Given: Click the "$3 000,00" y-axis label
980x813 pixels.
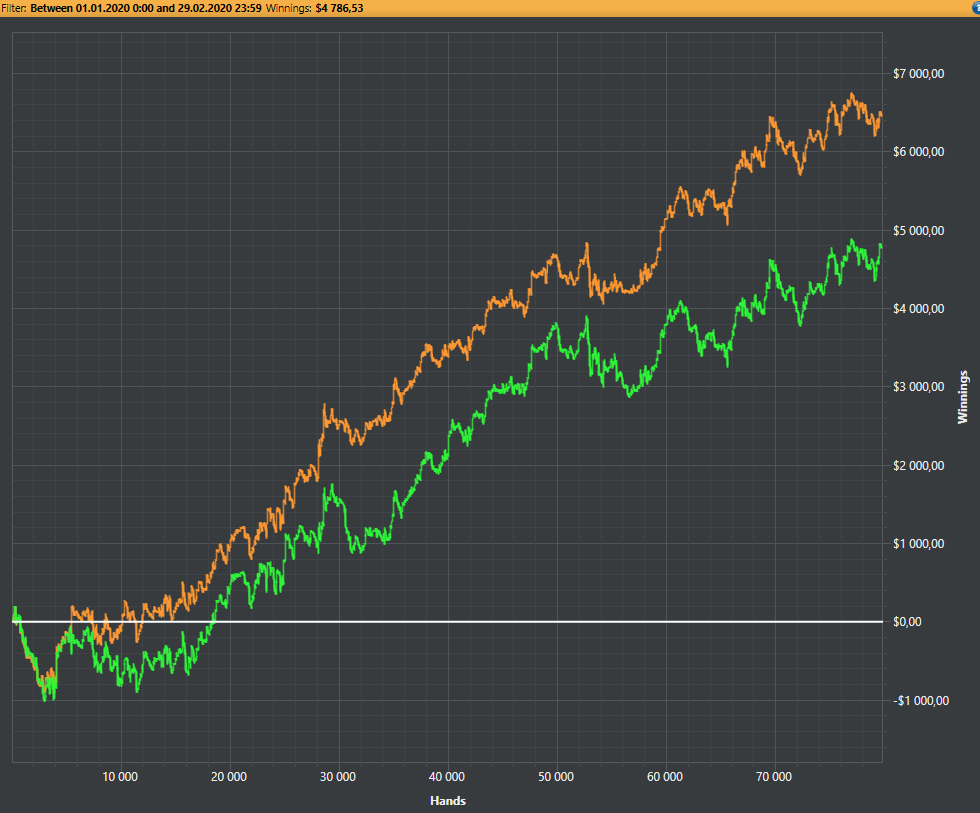Looking at the screenshot, I should coord(918,387).
